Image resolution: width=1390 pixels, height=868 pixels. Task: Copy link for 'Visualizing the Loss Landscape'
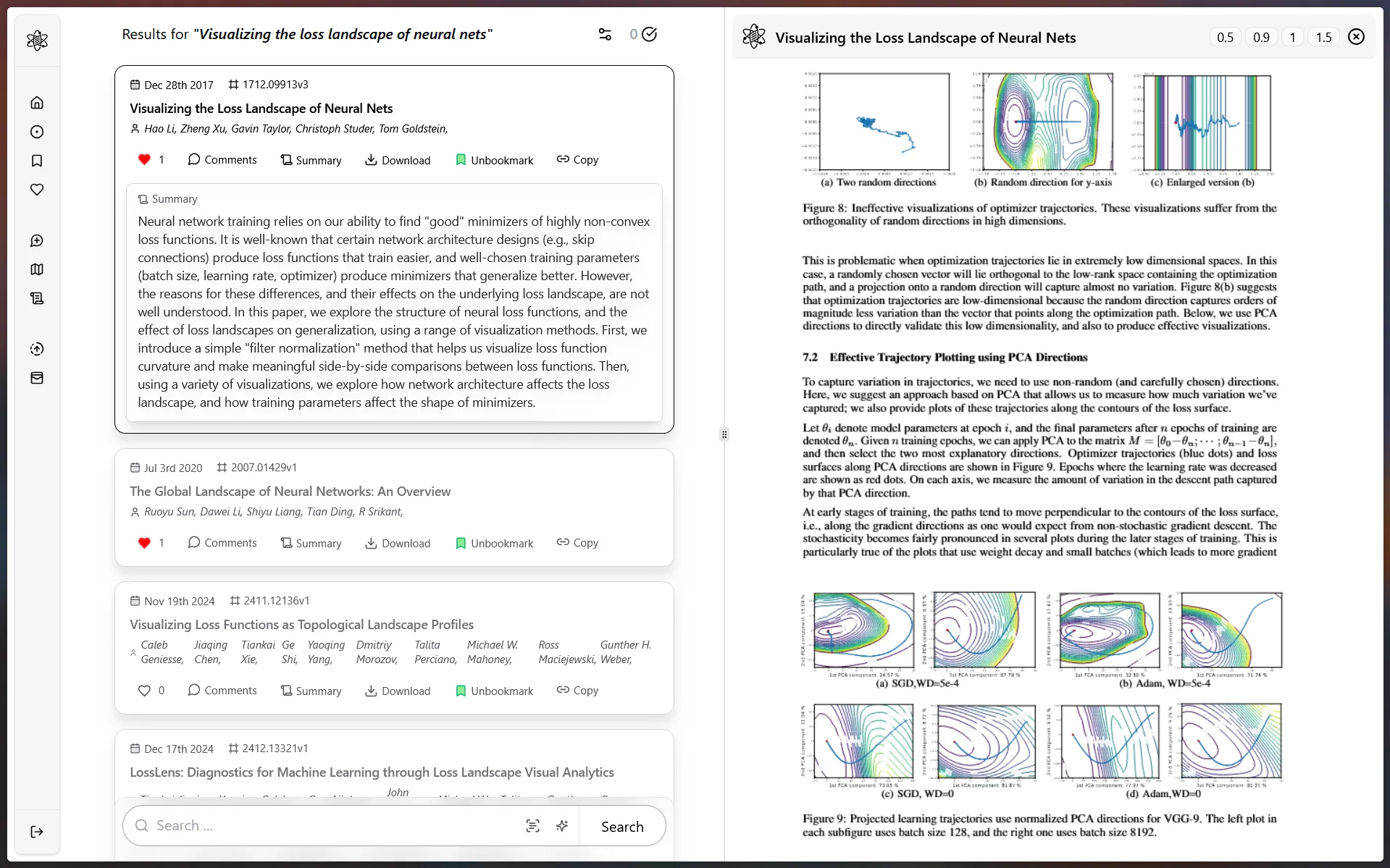(x=577, y=159)
